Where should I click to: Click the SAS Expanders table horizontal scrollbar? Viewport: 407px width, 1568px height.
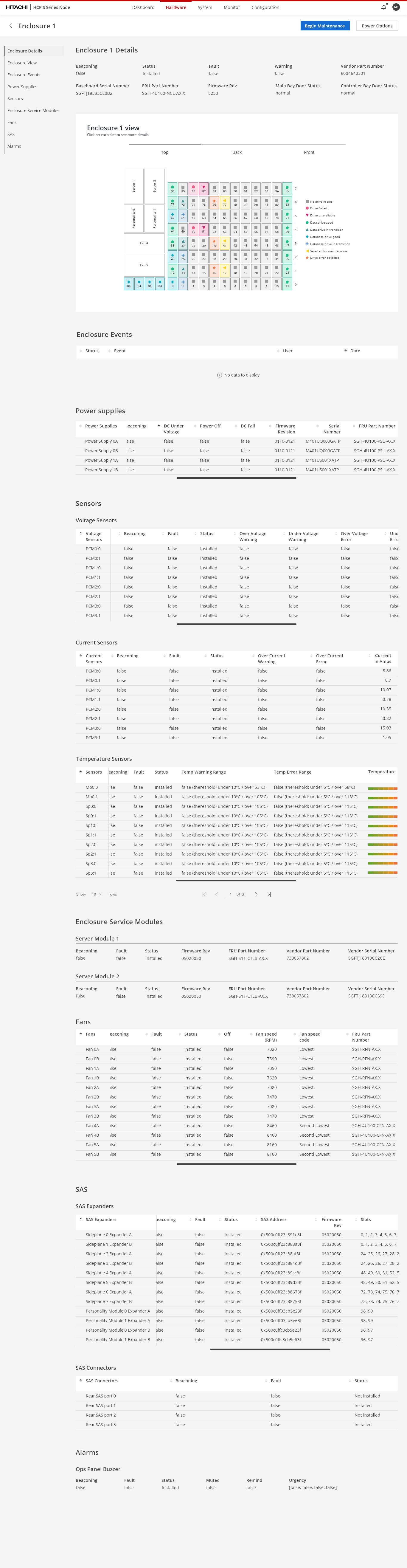point(270,1349)
